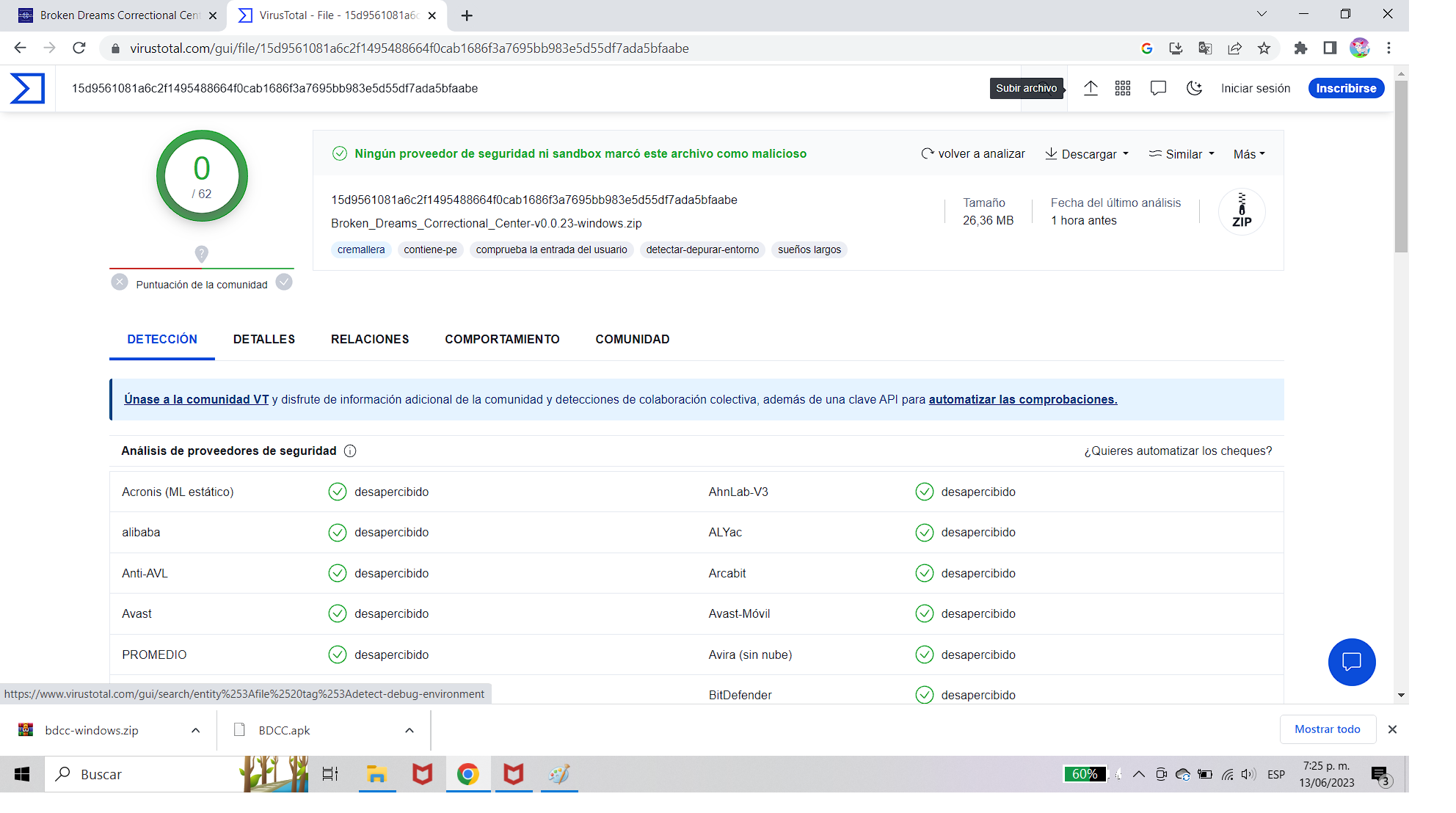
Task: Click the comprueba la entrada del usuario tag
Action: [552, 249]
